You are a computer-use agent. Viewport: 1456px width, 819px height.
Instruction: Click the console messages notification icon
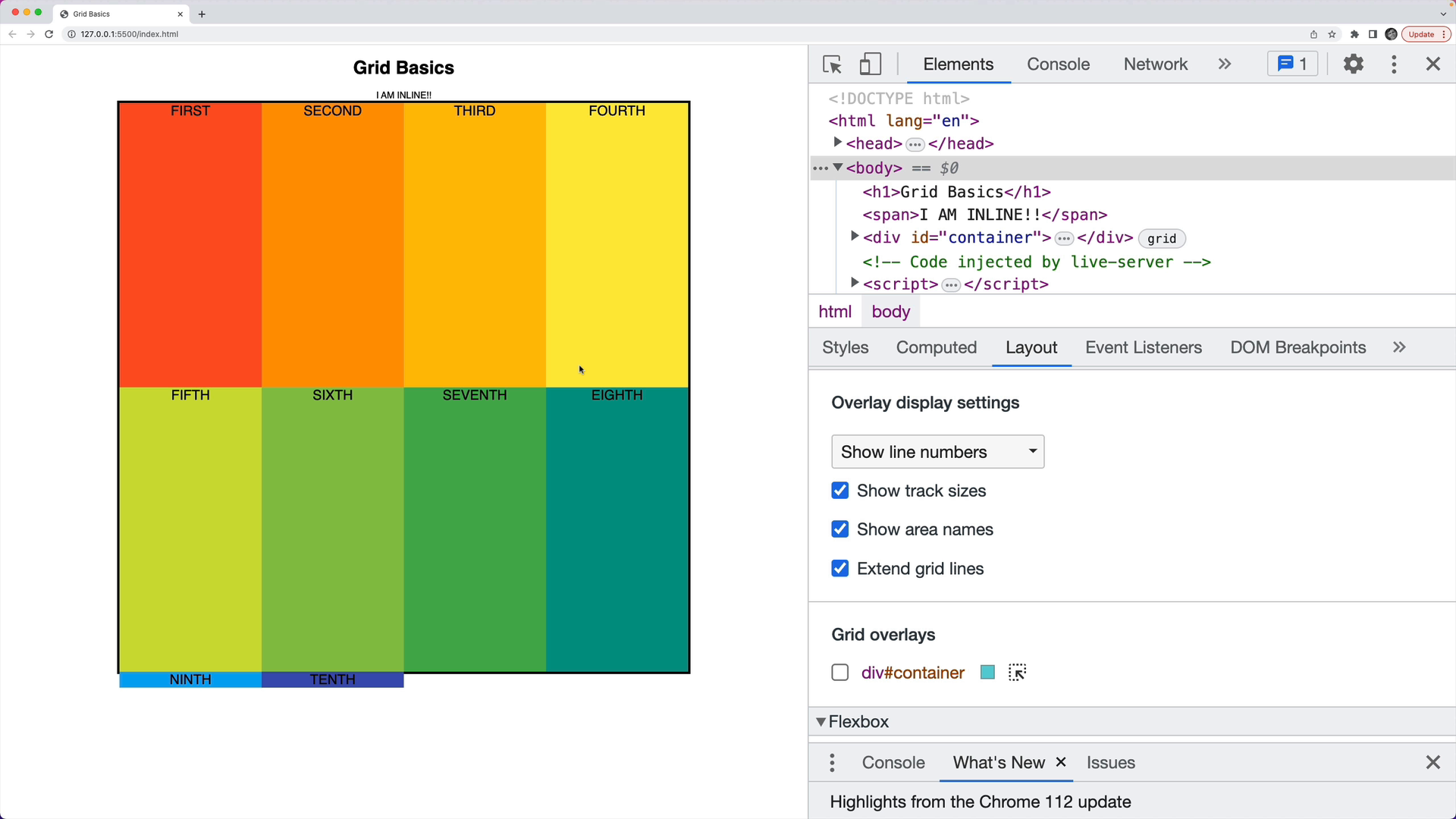(x=1291, y=64)
